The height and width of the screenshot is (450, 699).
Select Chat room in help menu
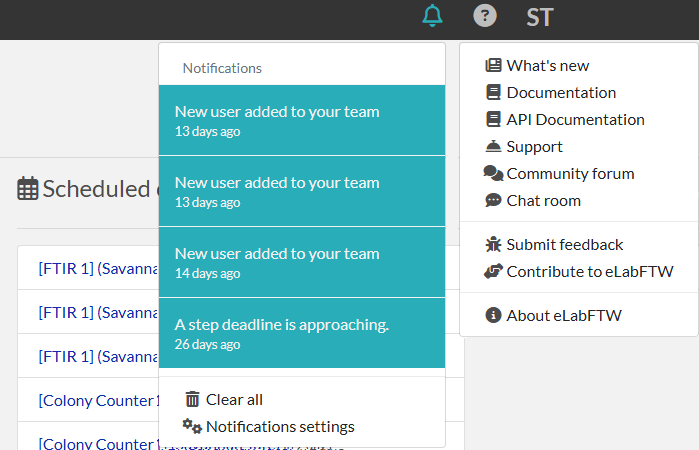tap(543, 201)
